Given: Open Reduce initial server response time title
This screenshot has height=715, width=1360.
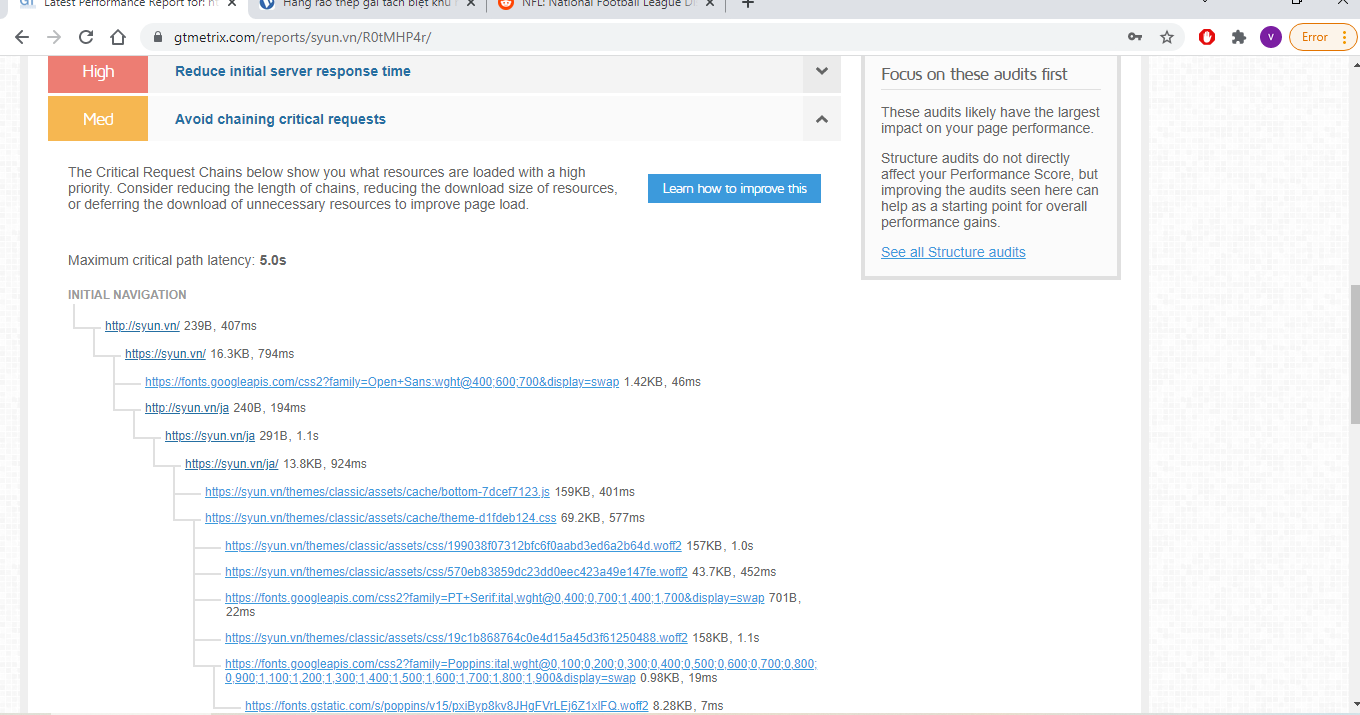Looking at the screenshot, I should coord(293,71).
